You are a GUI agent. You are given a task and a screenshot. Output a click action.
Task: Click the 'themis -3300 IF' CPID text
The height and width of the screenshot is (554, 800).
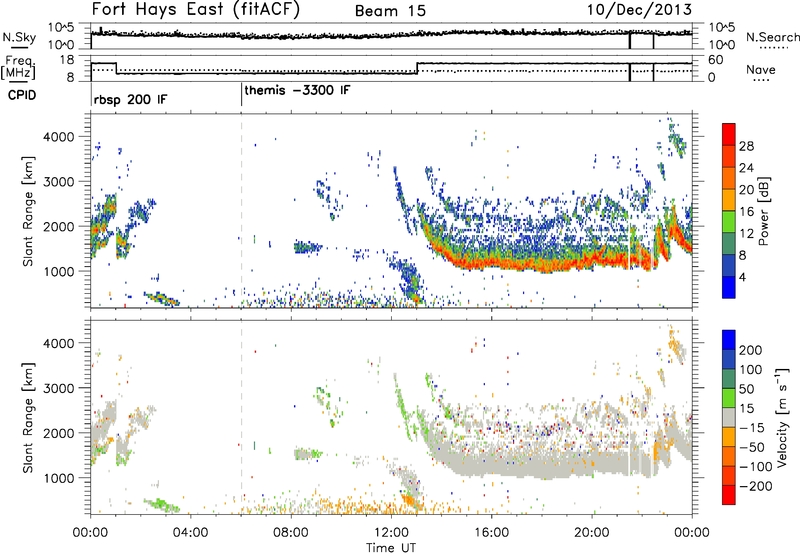click(x=297, y=90)
